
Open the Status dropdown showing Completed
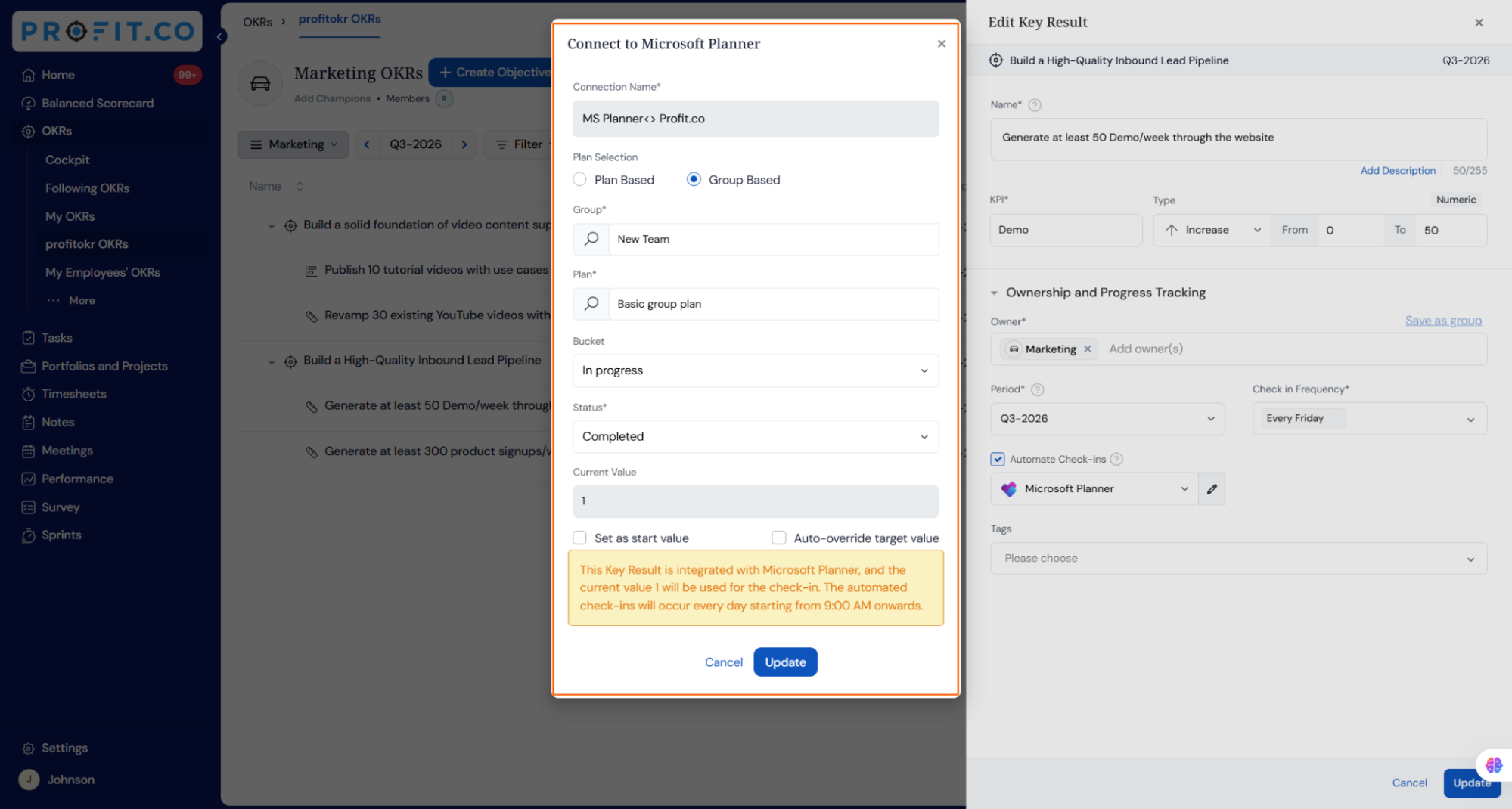(756, 436)
